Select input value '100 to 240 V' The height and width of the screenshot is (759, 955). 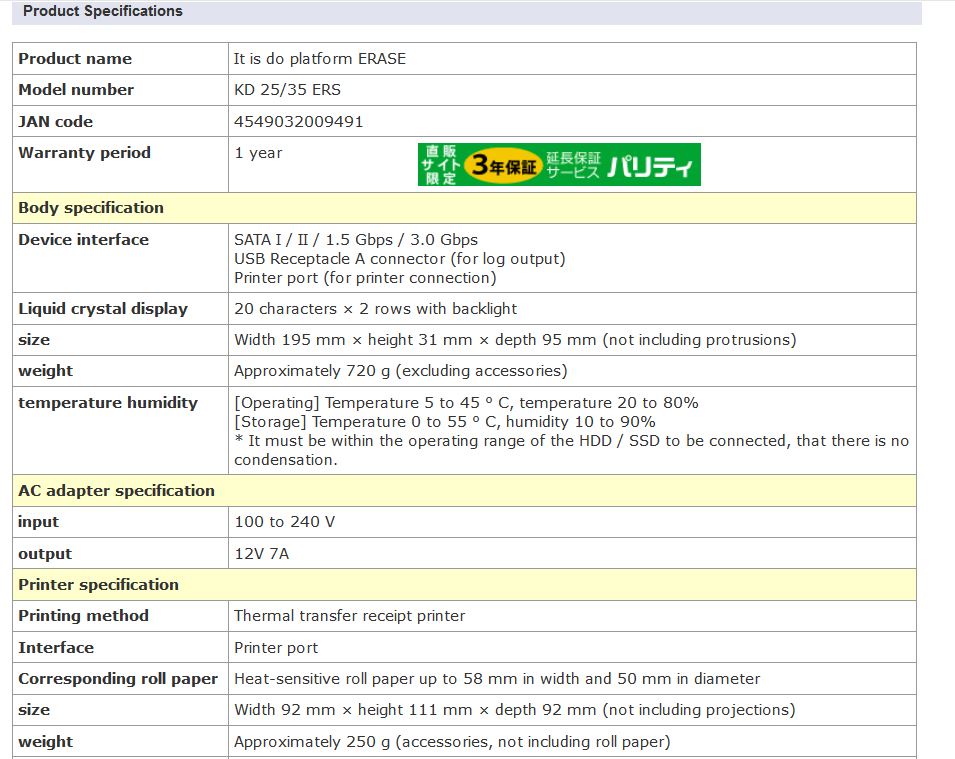284,522
